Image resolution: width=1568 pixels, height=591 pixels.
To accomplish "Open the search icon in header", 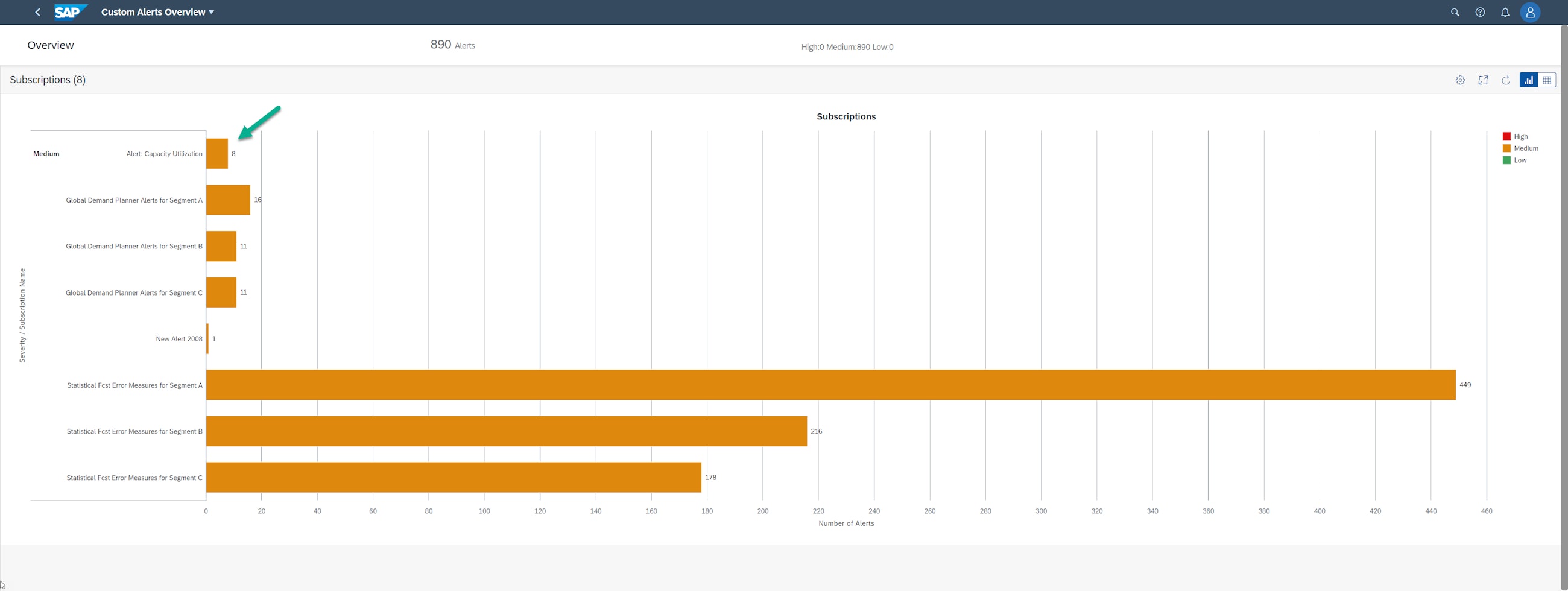I will (x=1455, y=12).
